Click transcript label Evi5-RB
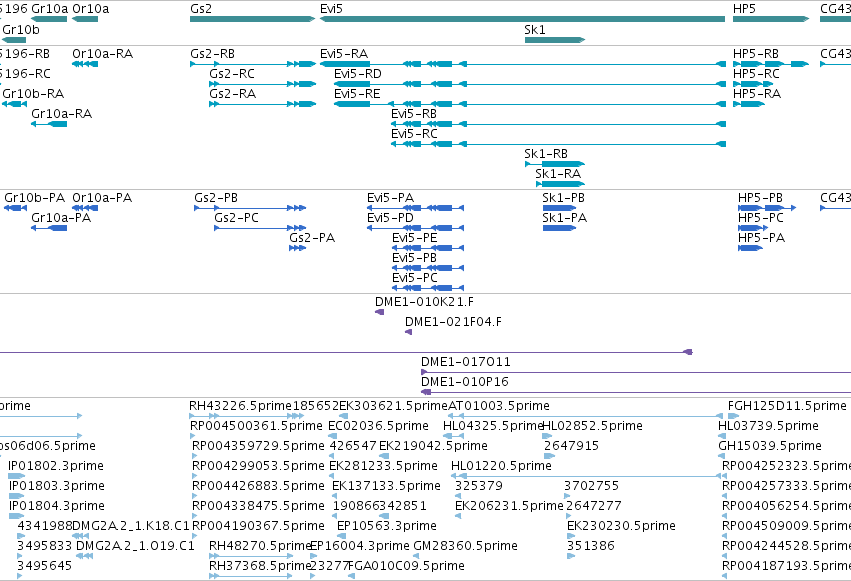The image size is (851, 581). click(414, 114)
